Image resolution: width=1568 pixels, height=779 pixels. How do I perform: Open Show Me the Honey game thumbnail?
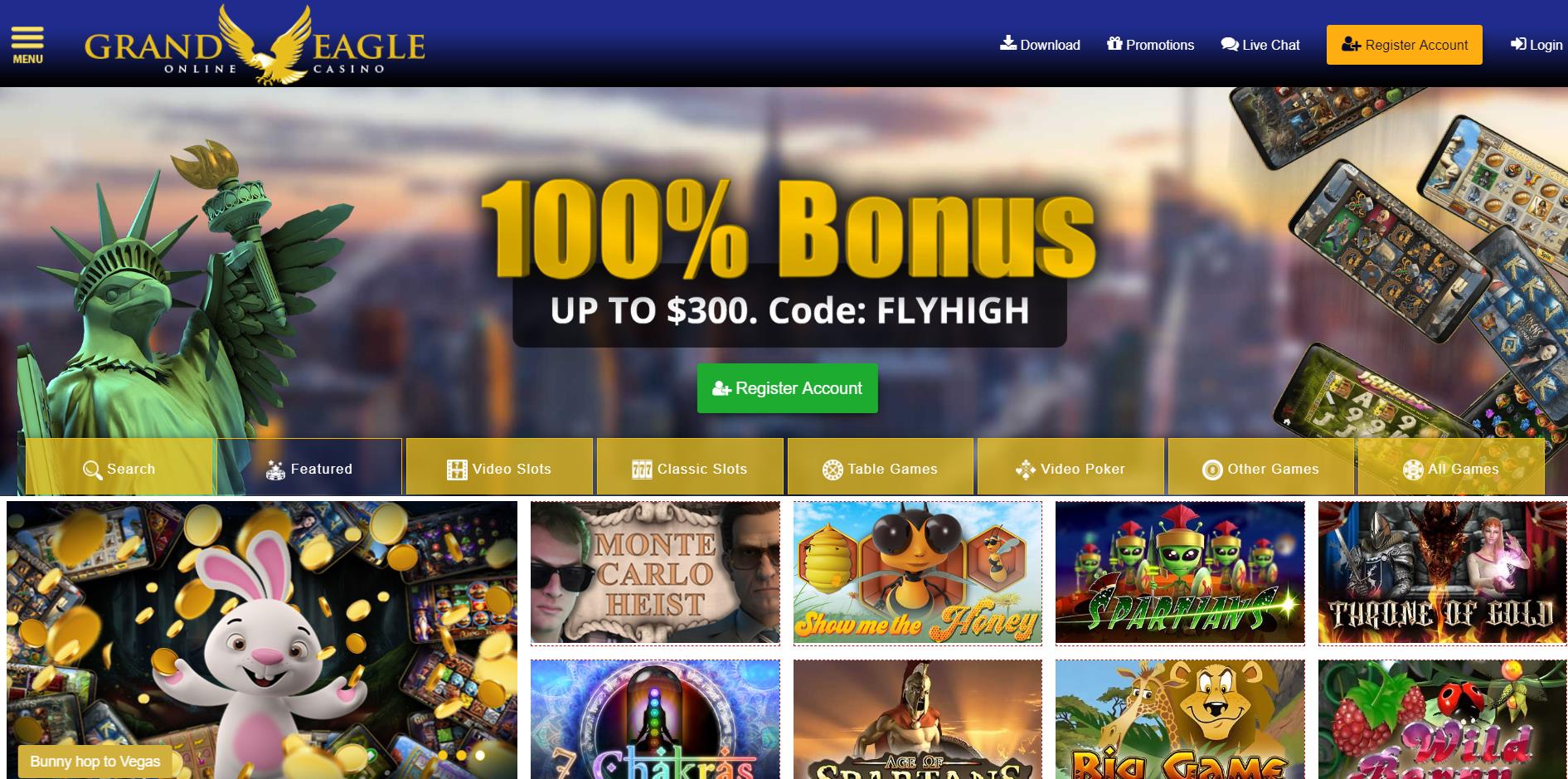coord(918,572)
